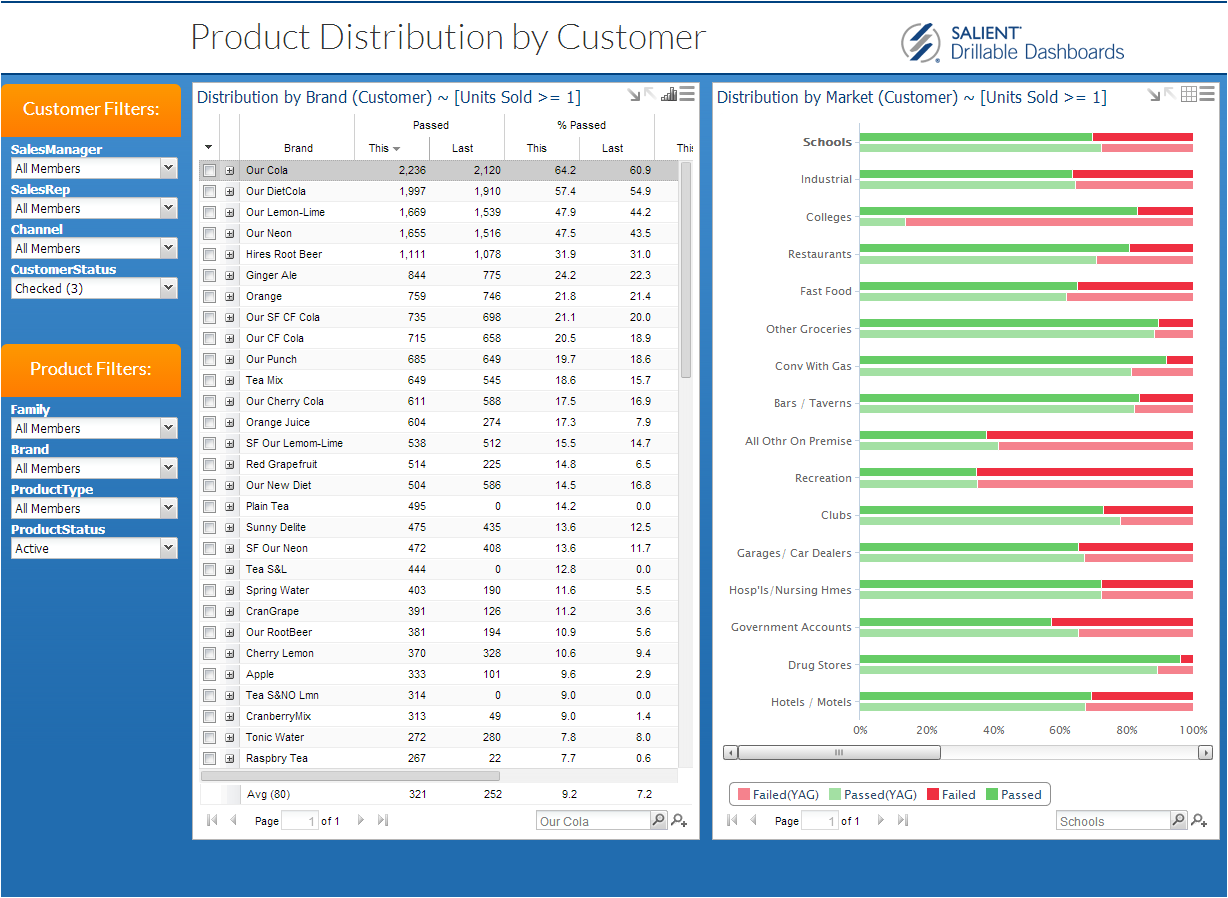The height and width of the screenshot is (898, 1228).
Task: Check the Raspbry Tea row checkbox
Action: (x=209, y=758)
